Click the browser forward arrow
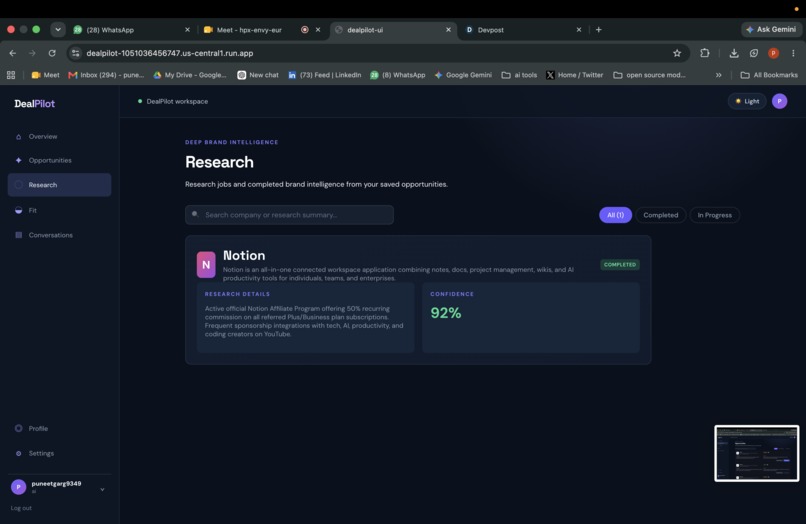Screen dimensions: 806x524 tap(32, 53)
